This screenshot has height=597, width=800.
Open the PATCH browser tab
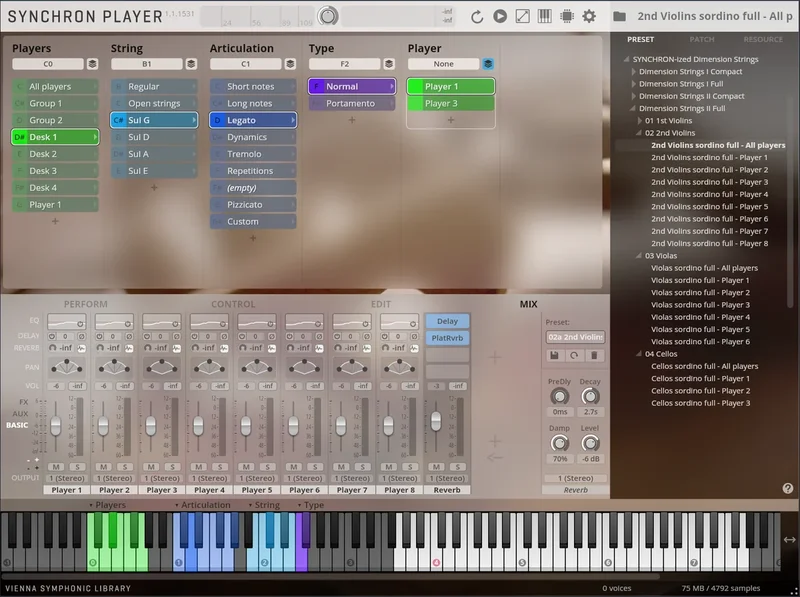pos(702,39)
